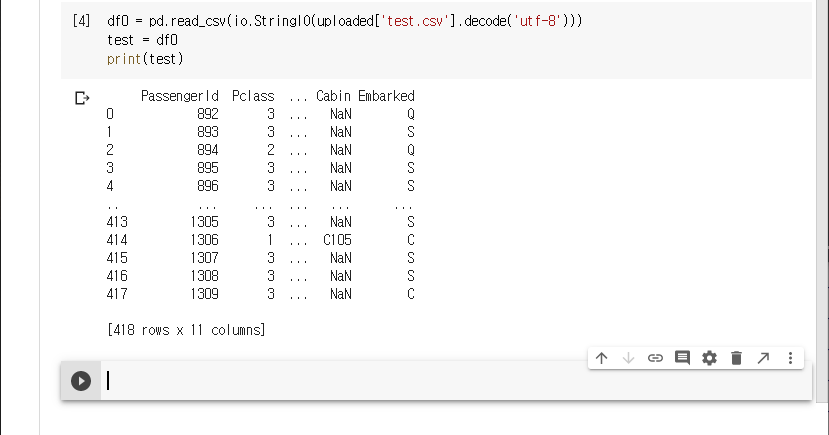Click the C105 Cabin value in output
The image size is (829, 435).
click(x=340, y=240)
